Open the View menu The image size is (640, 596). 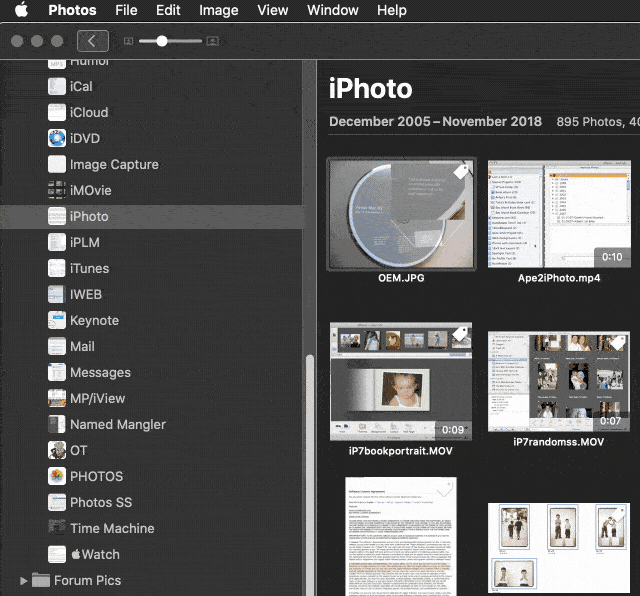point(272,11)
